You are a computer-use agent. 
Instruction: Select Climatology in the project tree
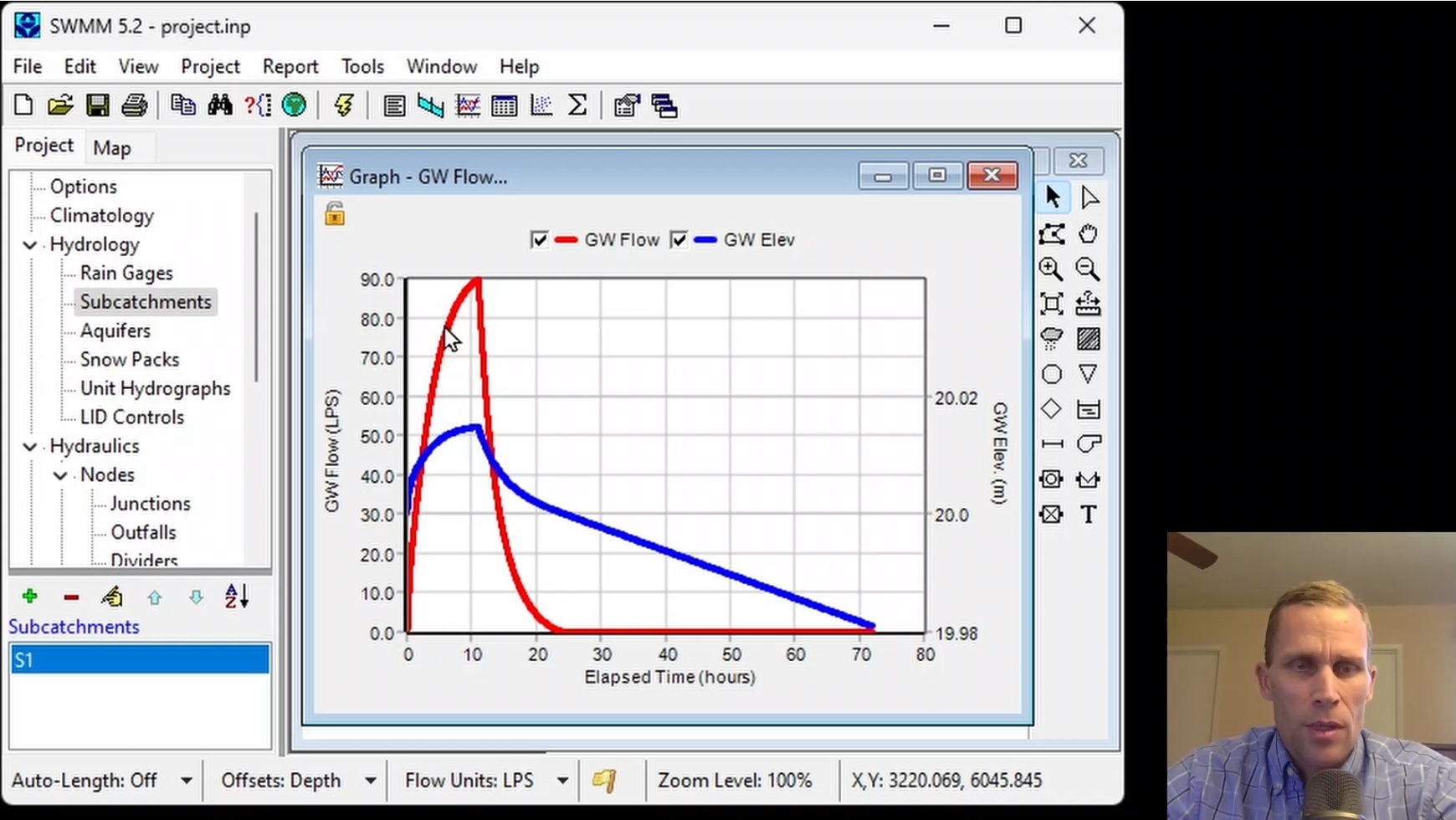click(102, 215)
